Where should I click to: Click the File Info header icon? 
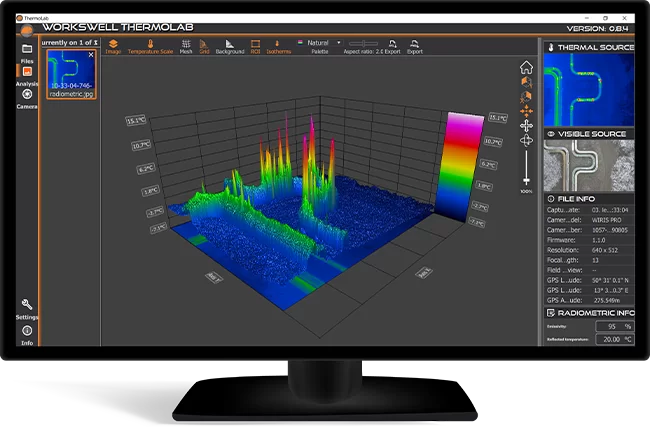[x=551, y=199]
